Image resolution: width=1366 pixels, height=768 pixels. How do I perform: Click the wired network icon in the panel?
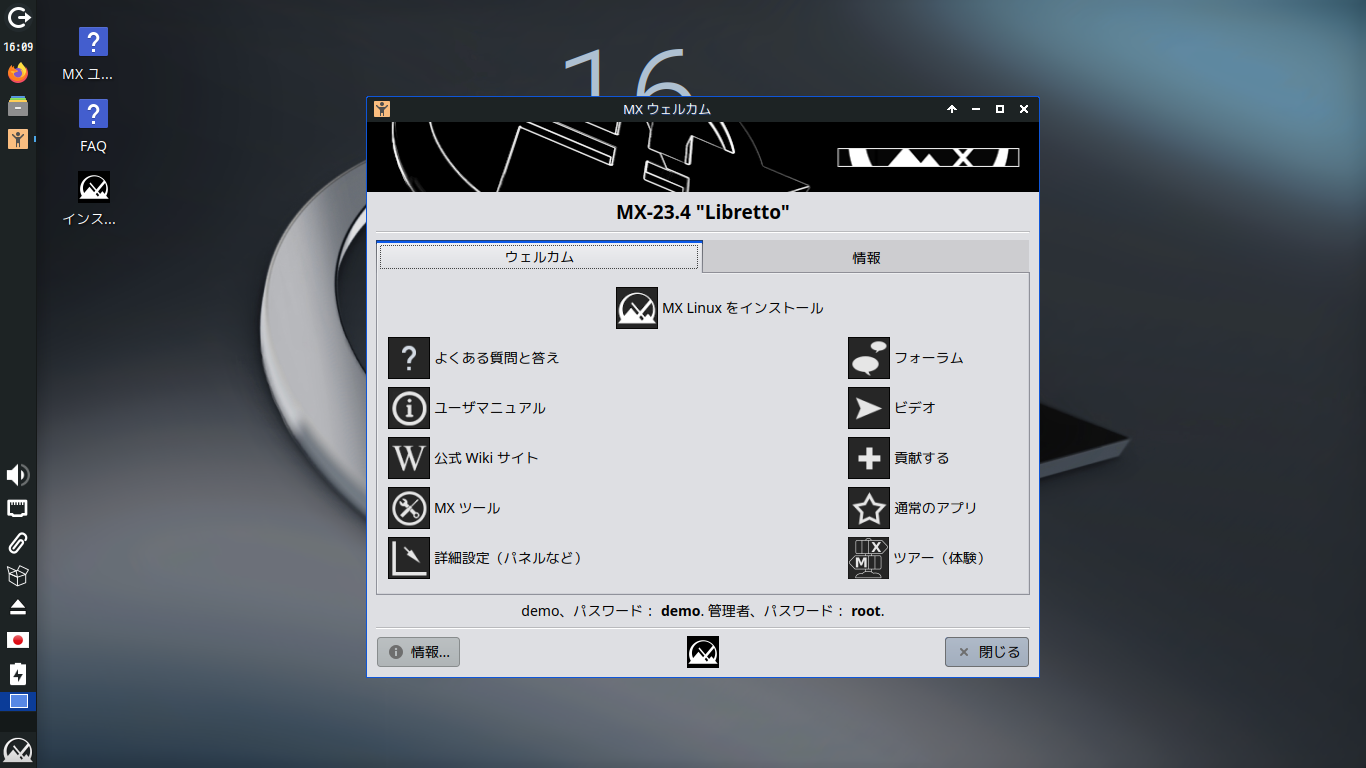(x=18, y=509)
